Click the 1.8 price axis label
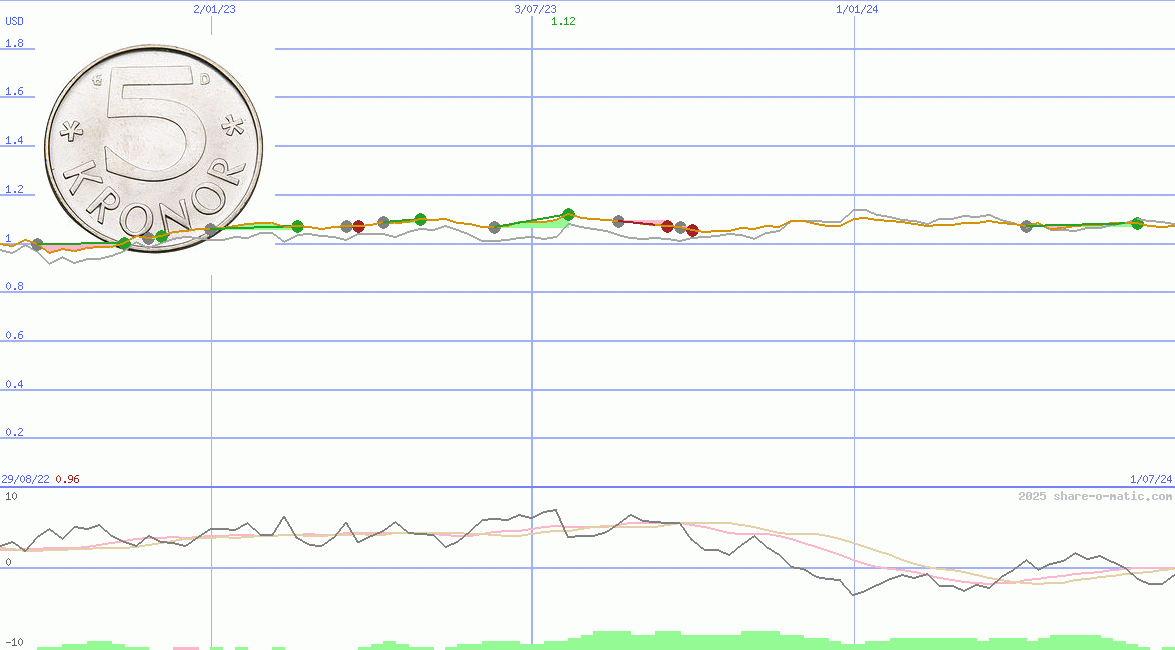 pos(14,43)
